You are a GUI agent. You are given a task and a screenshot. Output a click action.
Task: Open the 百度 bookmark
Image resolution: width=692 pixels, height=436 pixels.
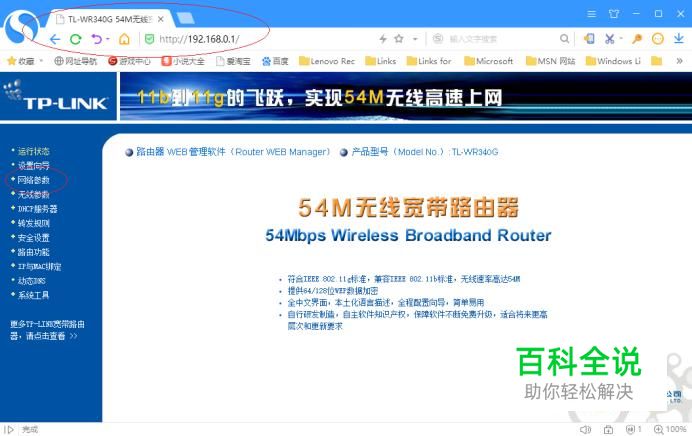tap(275, 61)
